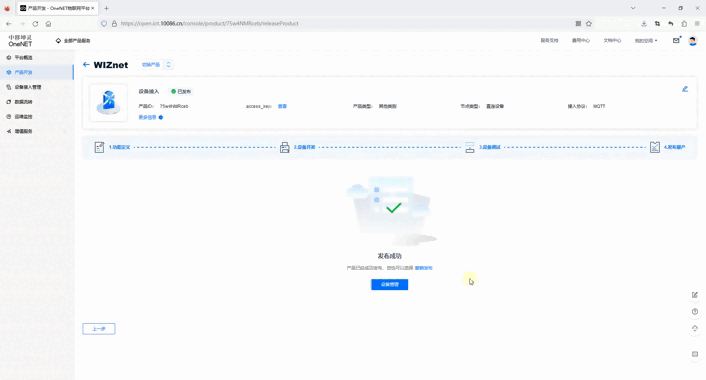The image size is (706, 380).
Task: Click the step 3 debugging icon
Action: click(x=470, y=147)
